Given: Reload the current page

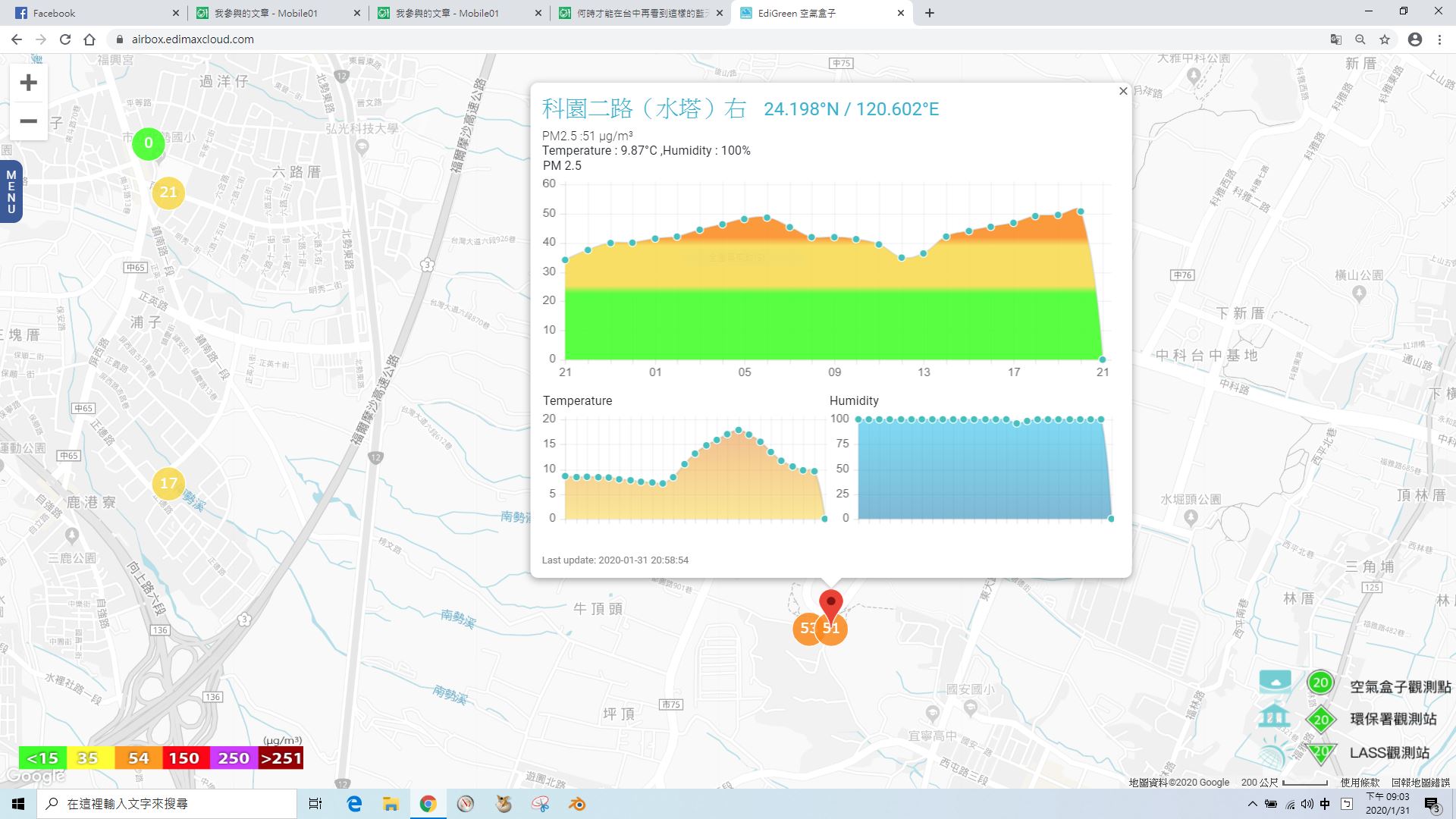Looking at the screenshot, I should coord(65,39).
